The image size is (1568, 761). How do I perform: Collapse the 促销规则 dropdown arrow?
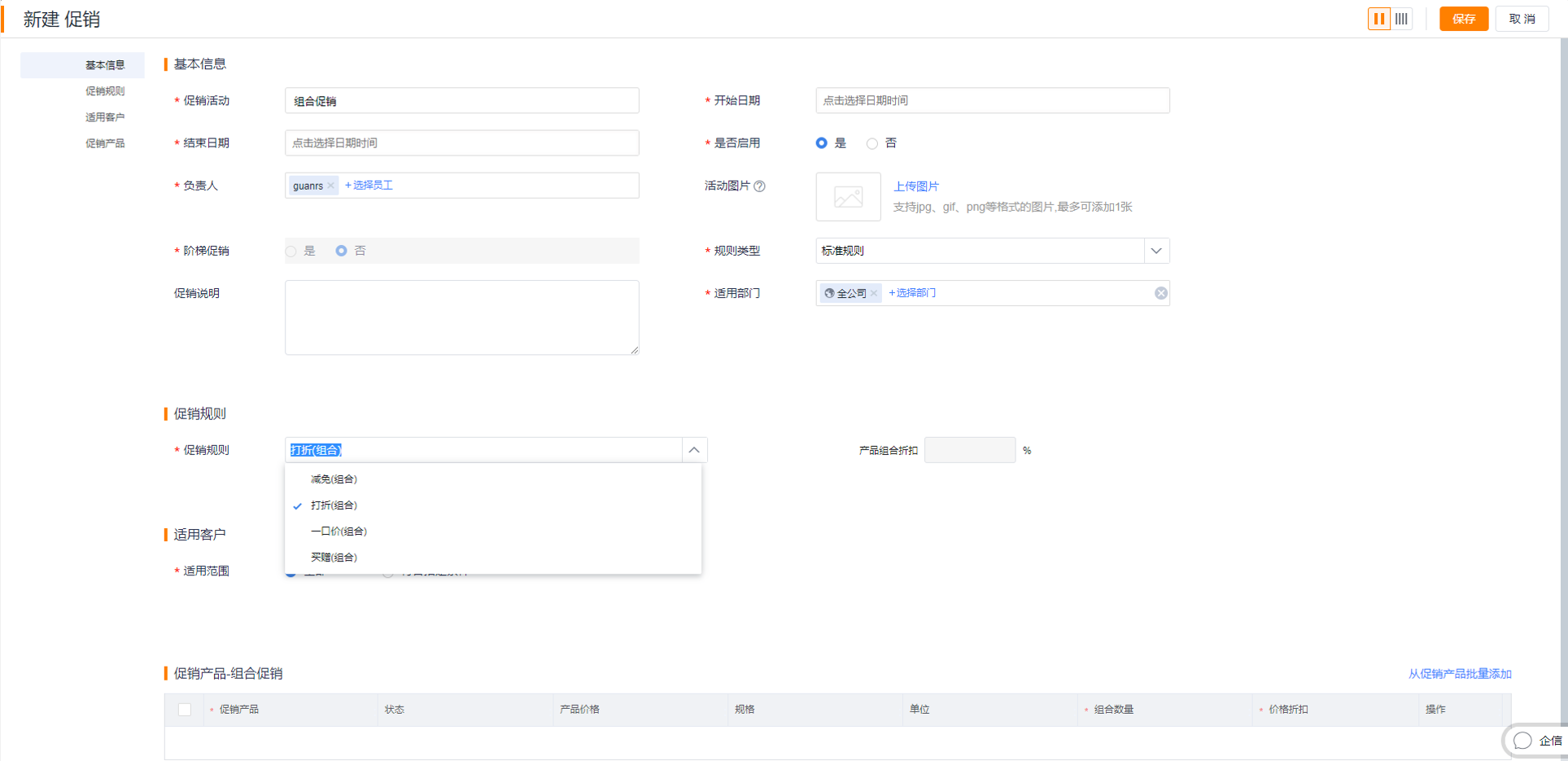pos(694,450)
